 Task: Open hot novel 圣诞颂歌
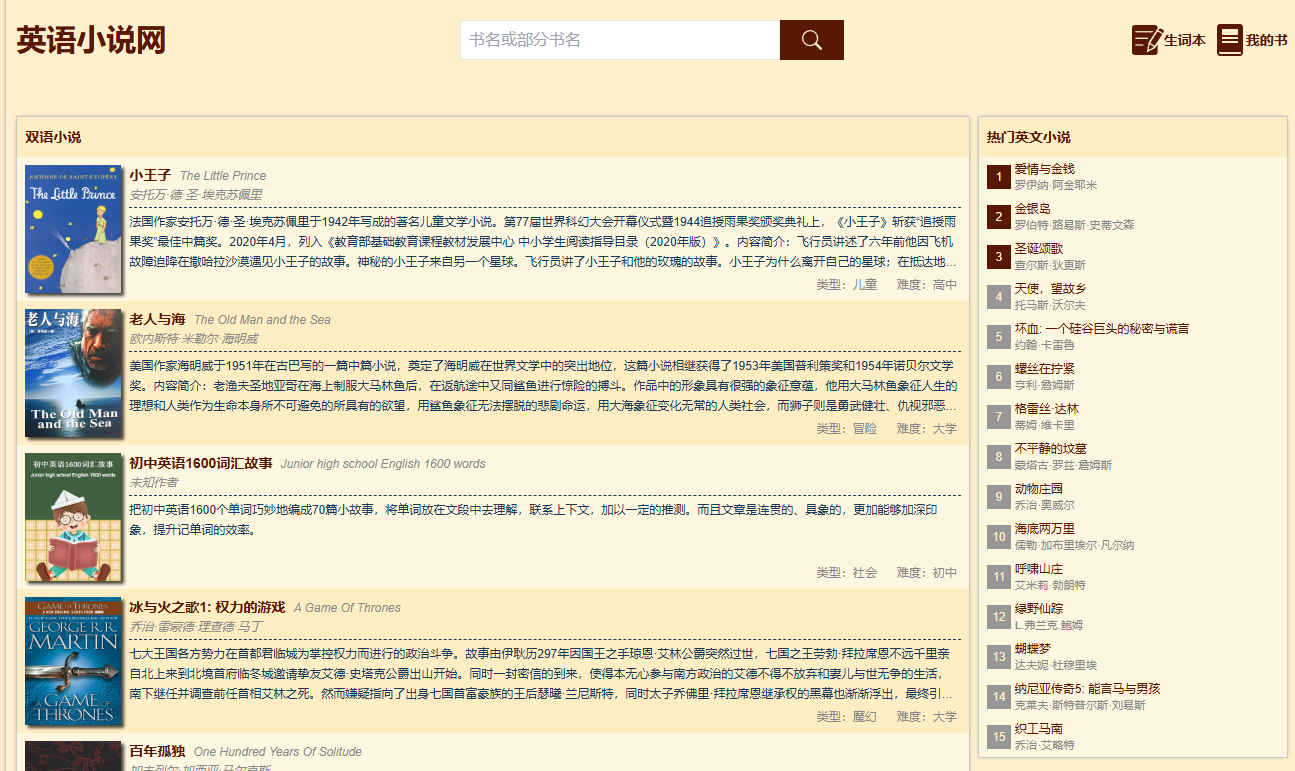pyautogui.click(x=1039, y=249)
